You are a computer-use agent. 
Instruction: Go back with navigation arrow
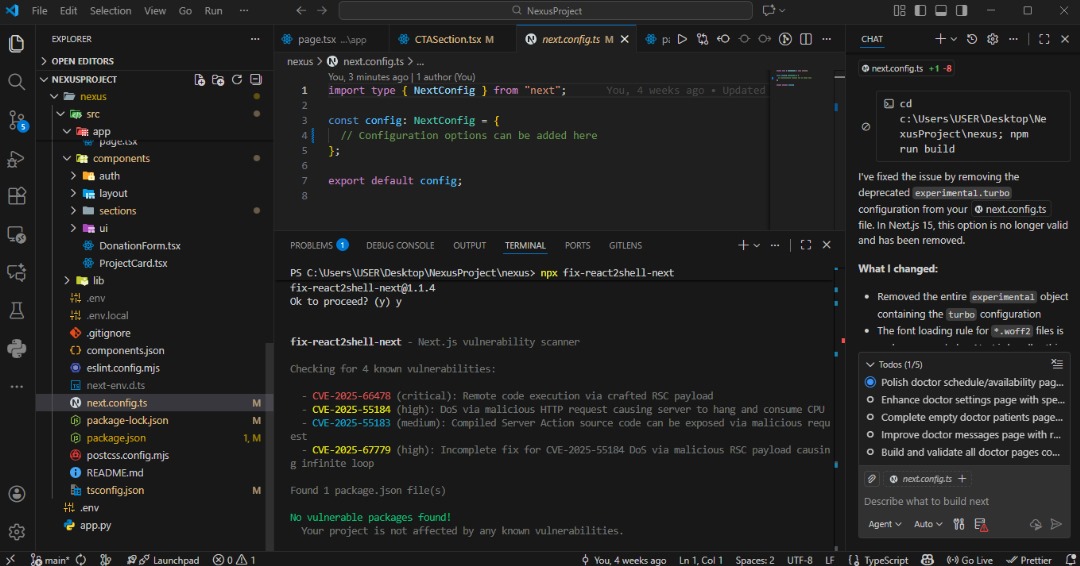pyautogui.click(x=301, y=10)
